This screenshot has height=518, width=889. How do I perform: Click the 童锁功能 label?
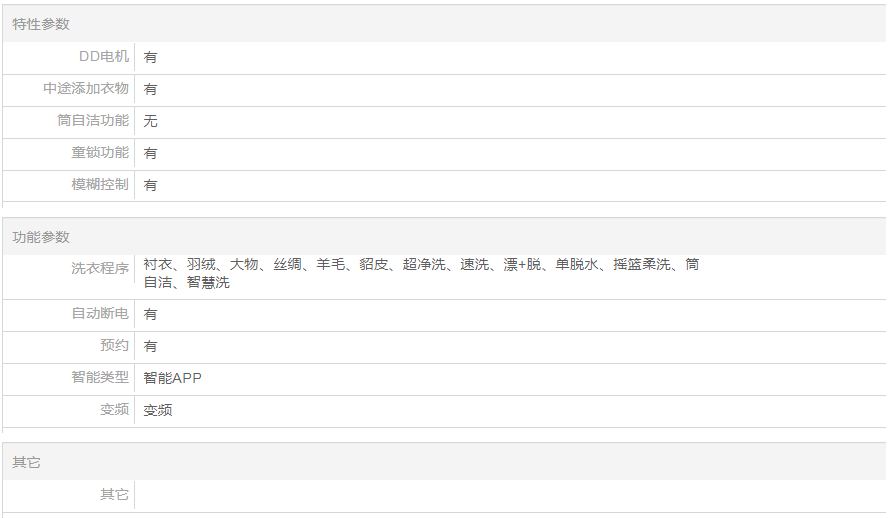[x=100, y=153]
